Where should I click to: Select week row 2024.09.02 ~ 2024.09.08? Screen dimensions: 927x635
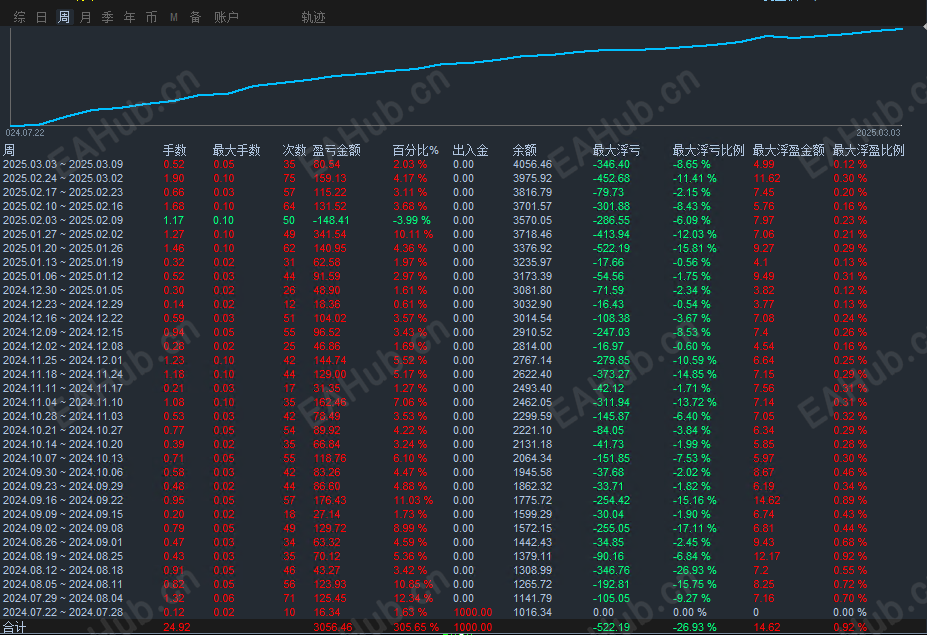[x=464, y=529]
